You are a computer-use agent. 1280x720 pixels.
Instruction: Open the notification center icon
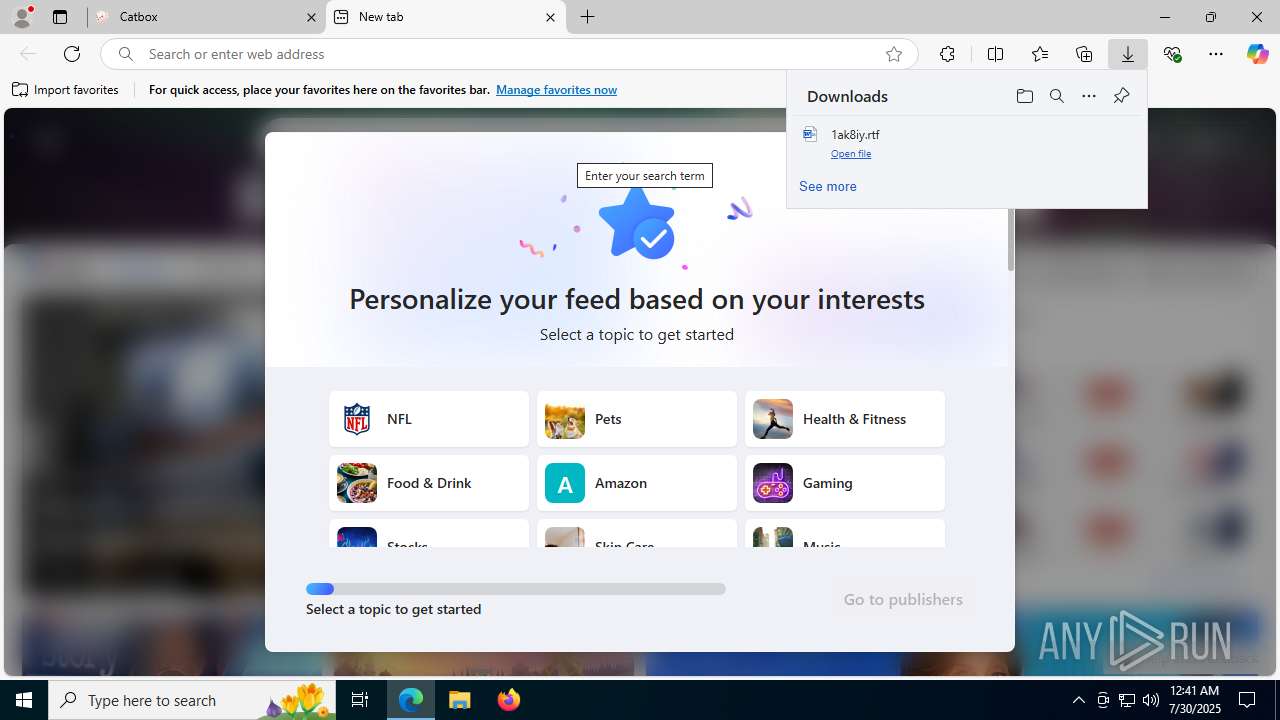(1248, 700)
